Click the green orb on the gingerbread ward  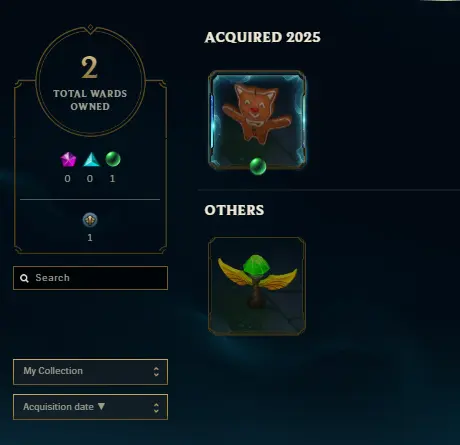pos(258,166)
